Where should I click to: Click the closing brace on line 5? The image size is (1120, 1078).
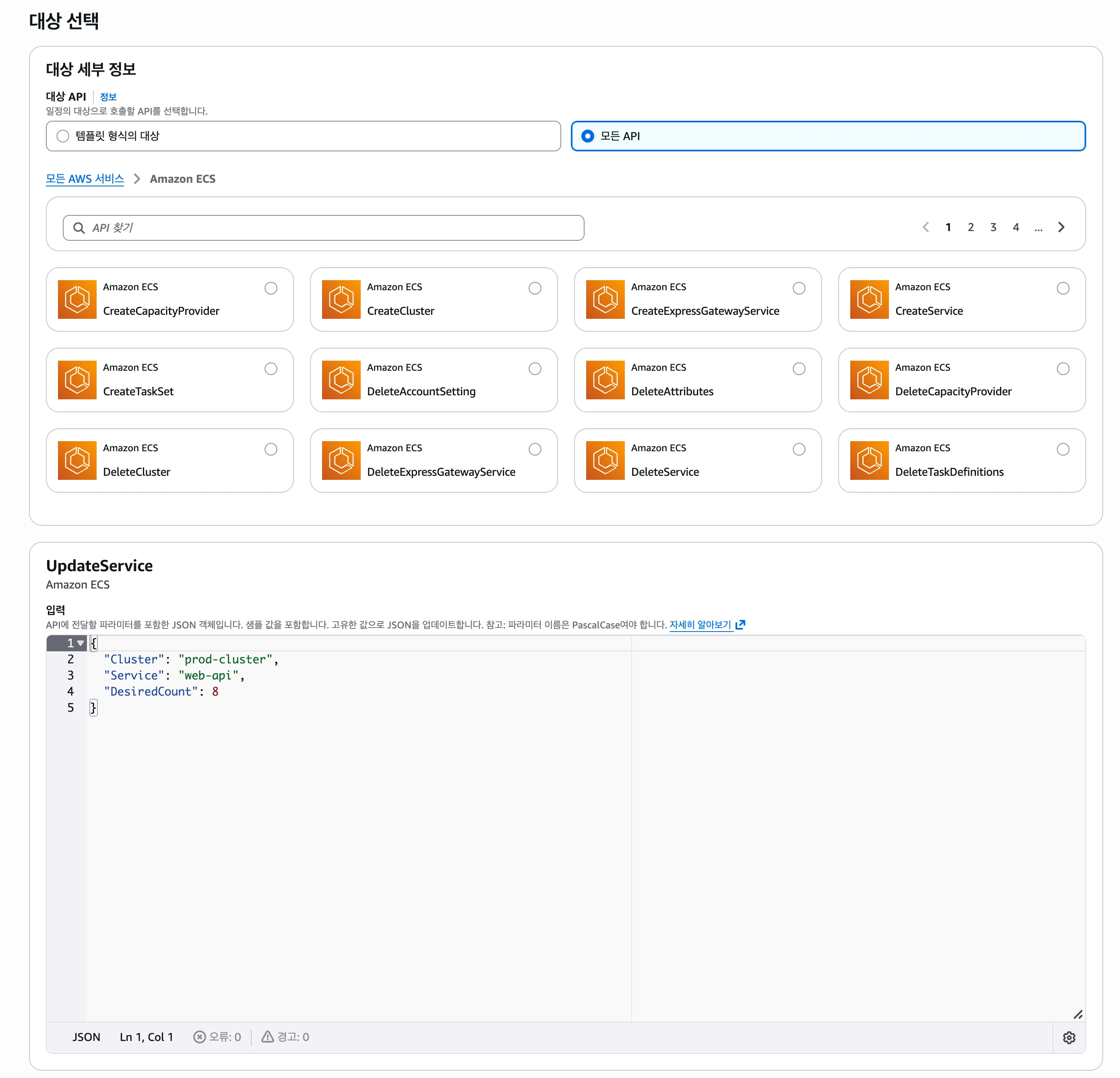click(x=93, y=707)
